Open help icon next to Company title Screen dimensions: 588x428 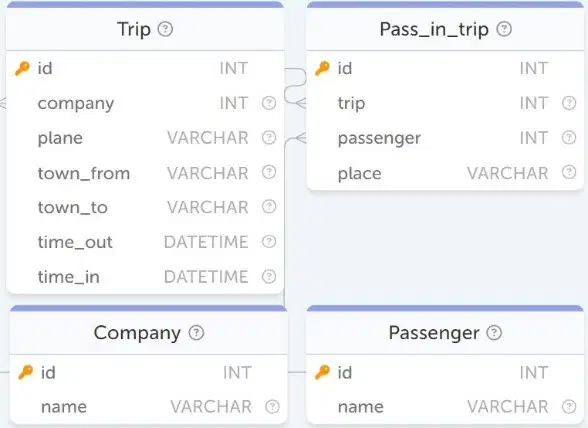(196, 332)
